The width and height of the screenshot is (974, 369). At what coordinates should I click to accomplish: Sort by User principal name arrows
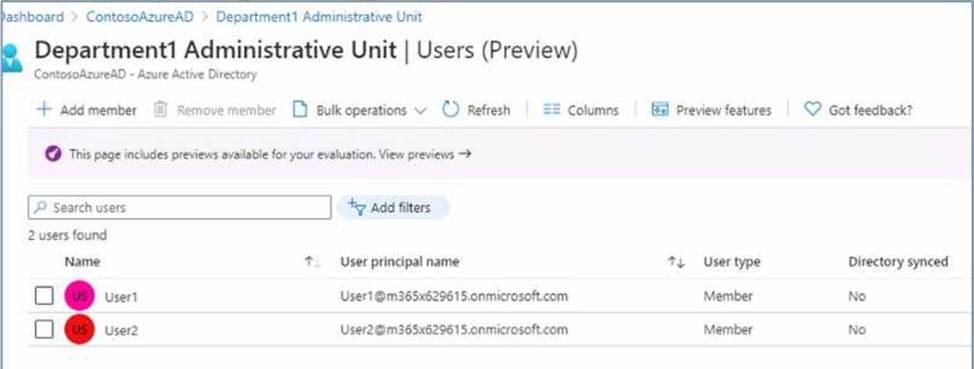[x=676, y=263]
